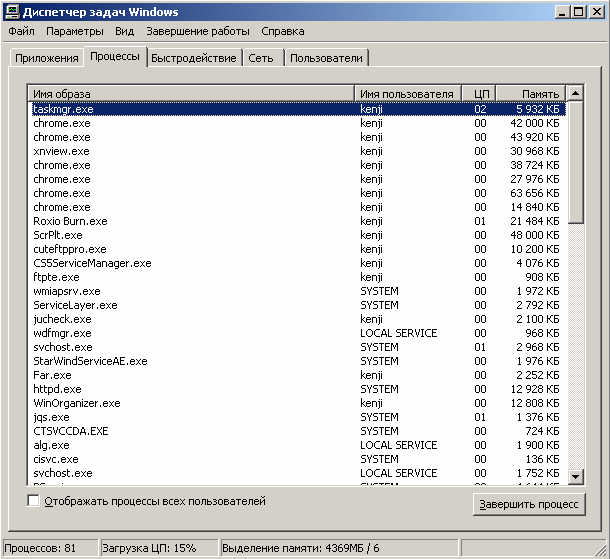The image size is (610, 559).
Task: Select the Far.exe process
Action: 298,375
